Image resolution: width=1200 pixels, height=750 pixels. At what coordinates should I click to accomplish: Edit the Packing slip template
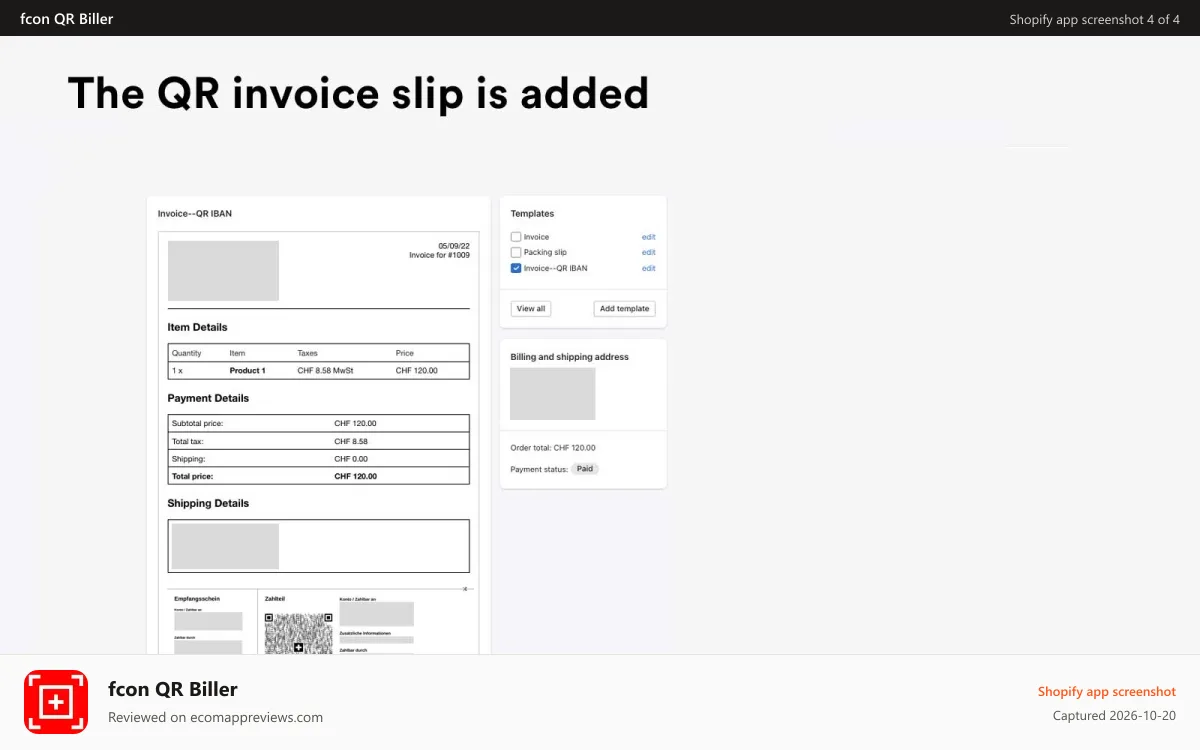point(648,252)
